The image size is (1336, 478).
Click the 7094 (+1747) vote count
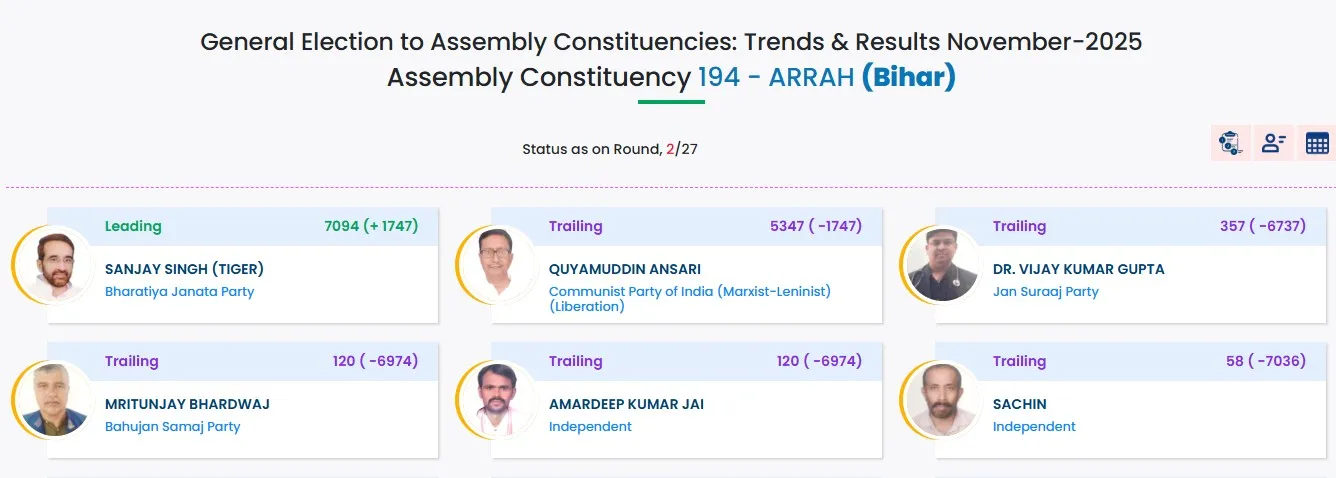371,226
